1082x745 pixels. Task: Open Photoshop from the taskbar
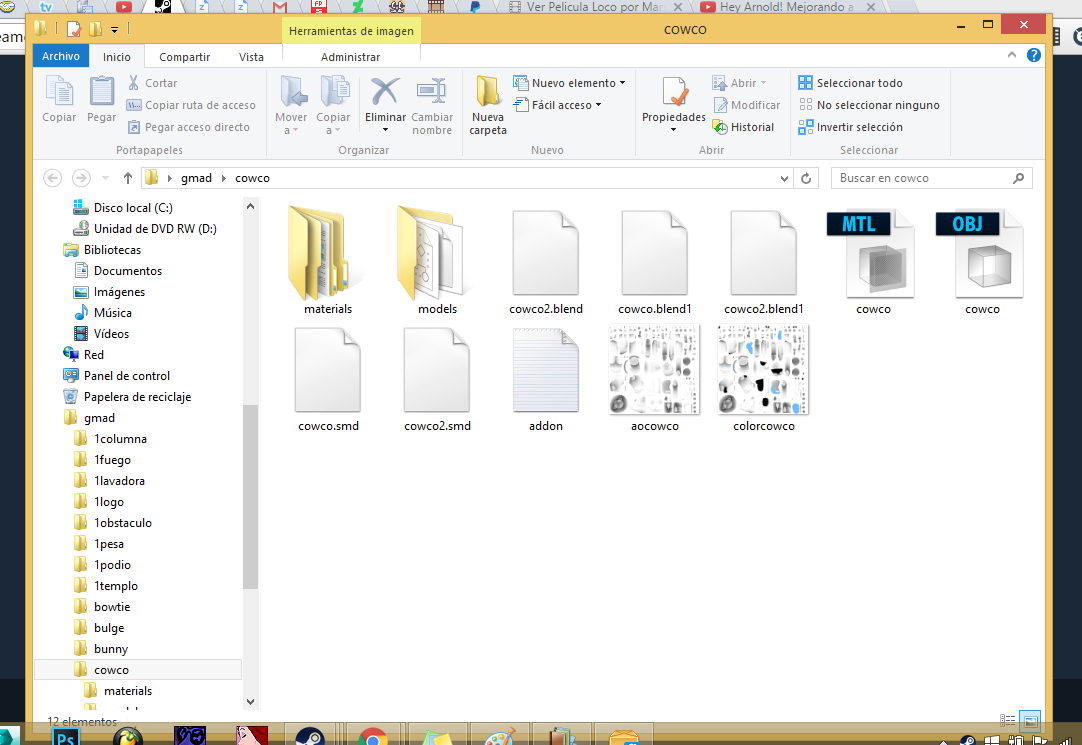tap(66, 736)
